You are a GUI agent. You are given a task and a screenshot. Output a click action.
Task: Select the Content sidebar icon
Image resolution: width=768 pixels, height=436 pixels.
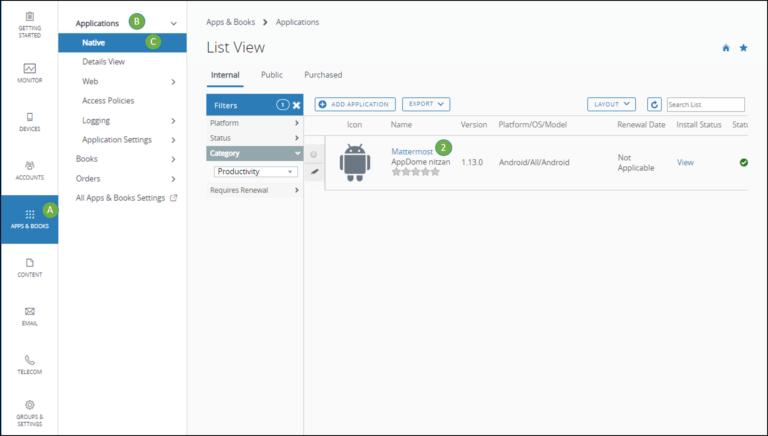click(x=29, y=267)
